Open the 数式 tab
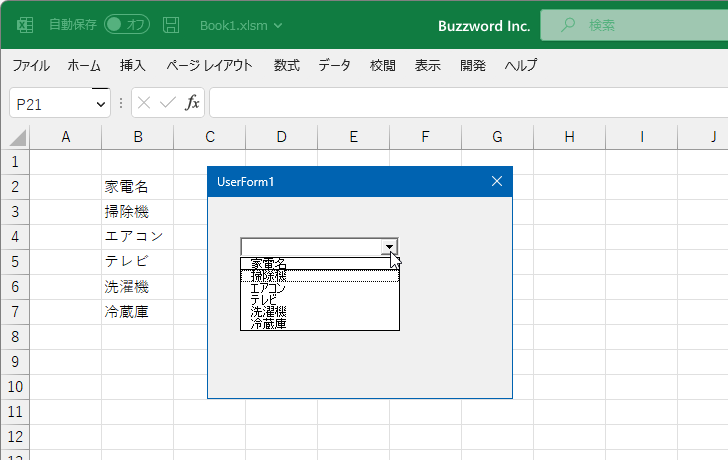Viewport: 728px width, 460px height. pos(286,65)
